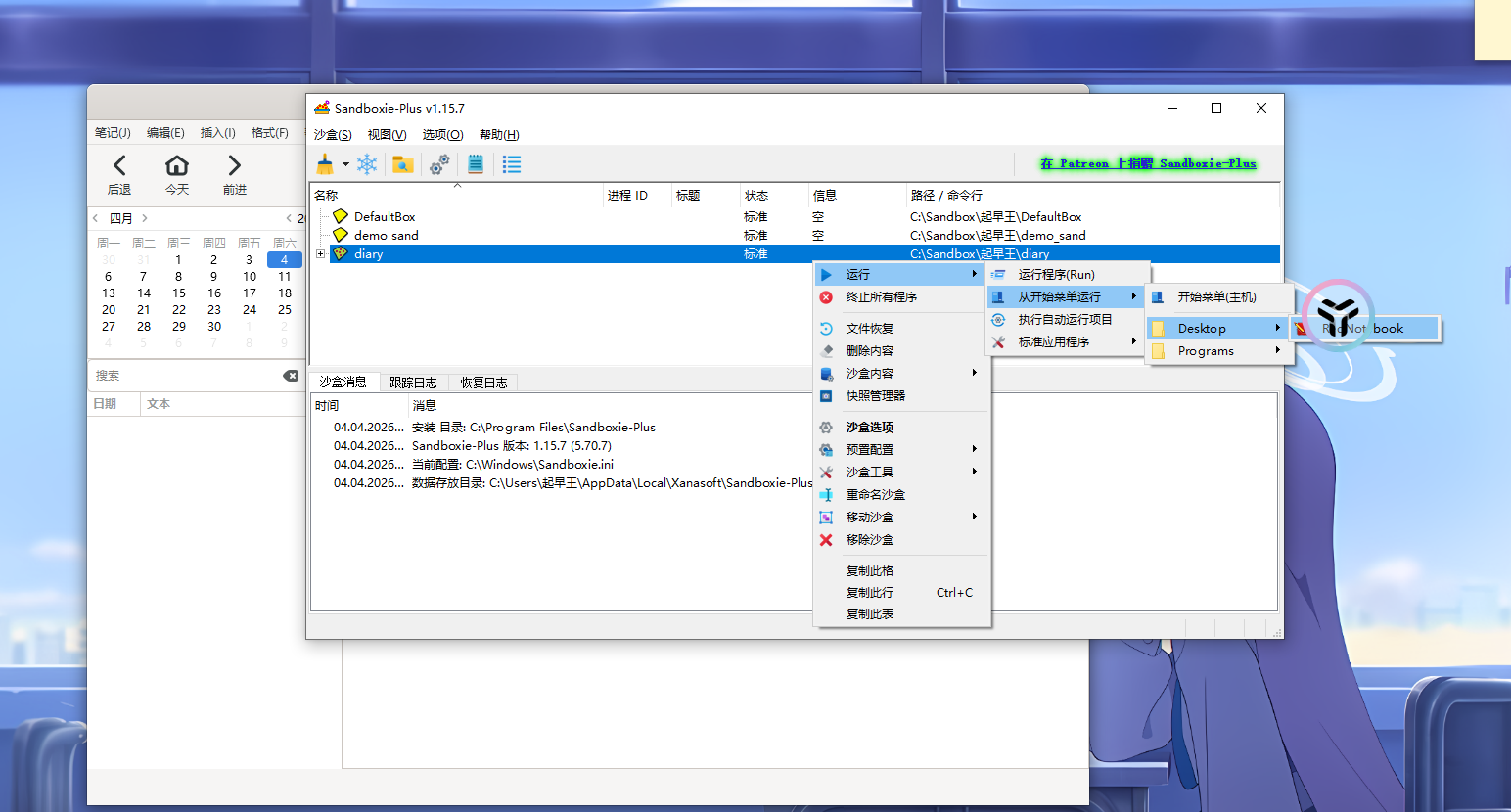The image size is (1511, 812).
Task: Click the folder with magnifier toolbar icon
Action: click(401, 164)
